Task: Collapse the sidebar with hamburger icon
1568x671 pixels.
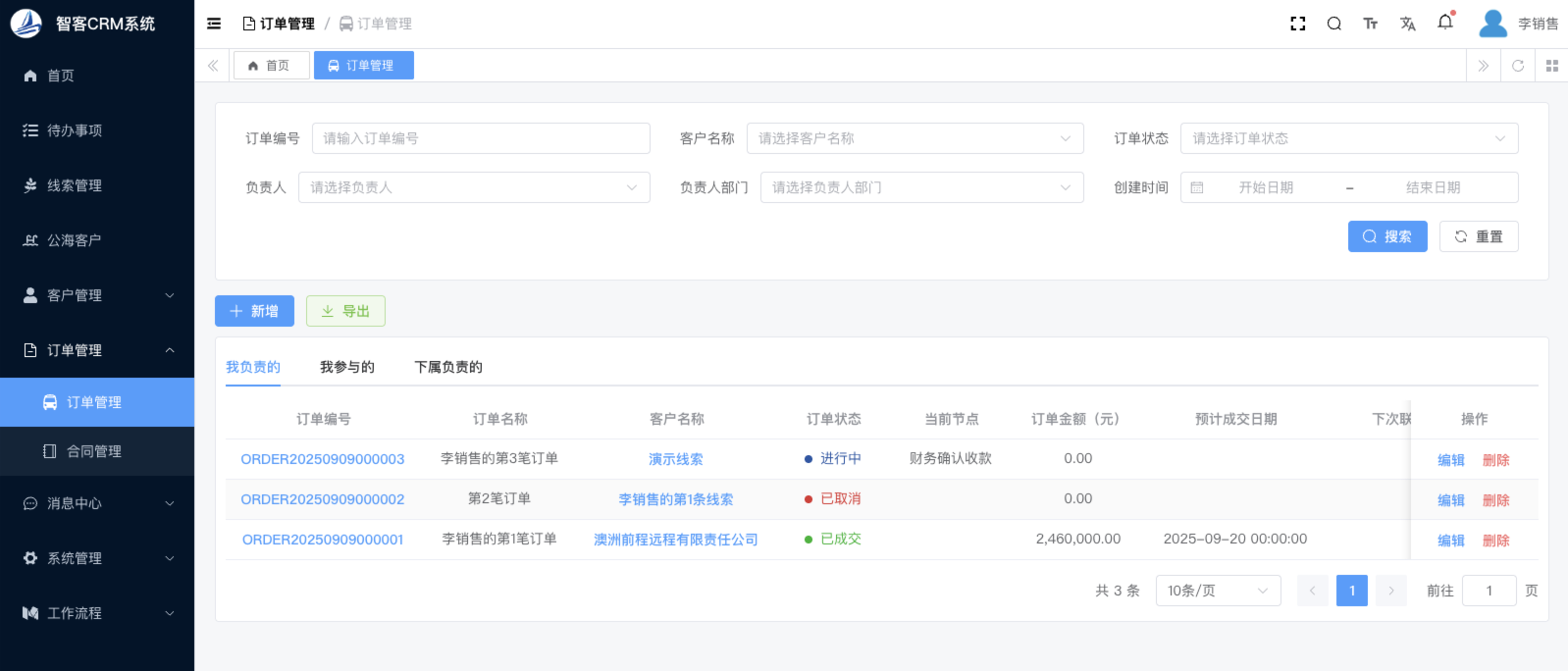Action: click(x=214, y=24)
